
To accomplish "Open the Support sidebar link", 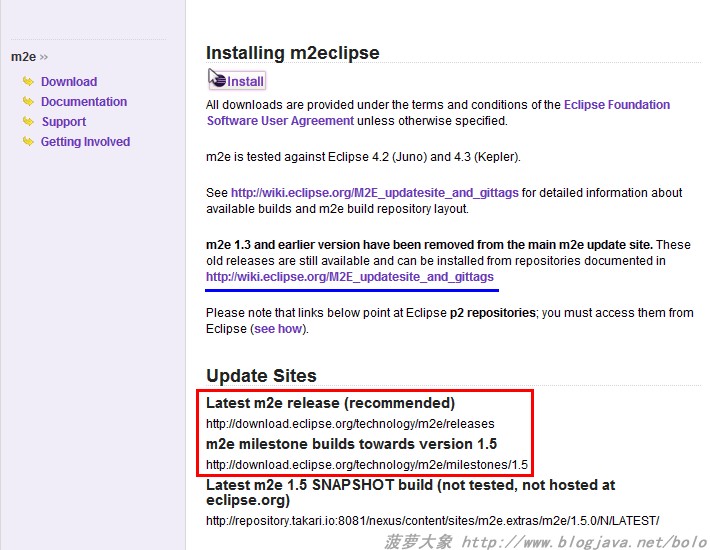I will tap(63, 121).
